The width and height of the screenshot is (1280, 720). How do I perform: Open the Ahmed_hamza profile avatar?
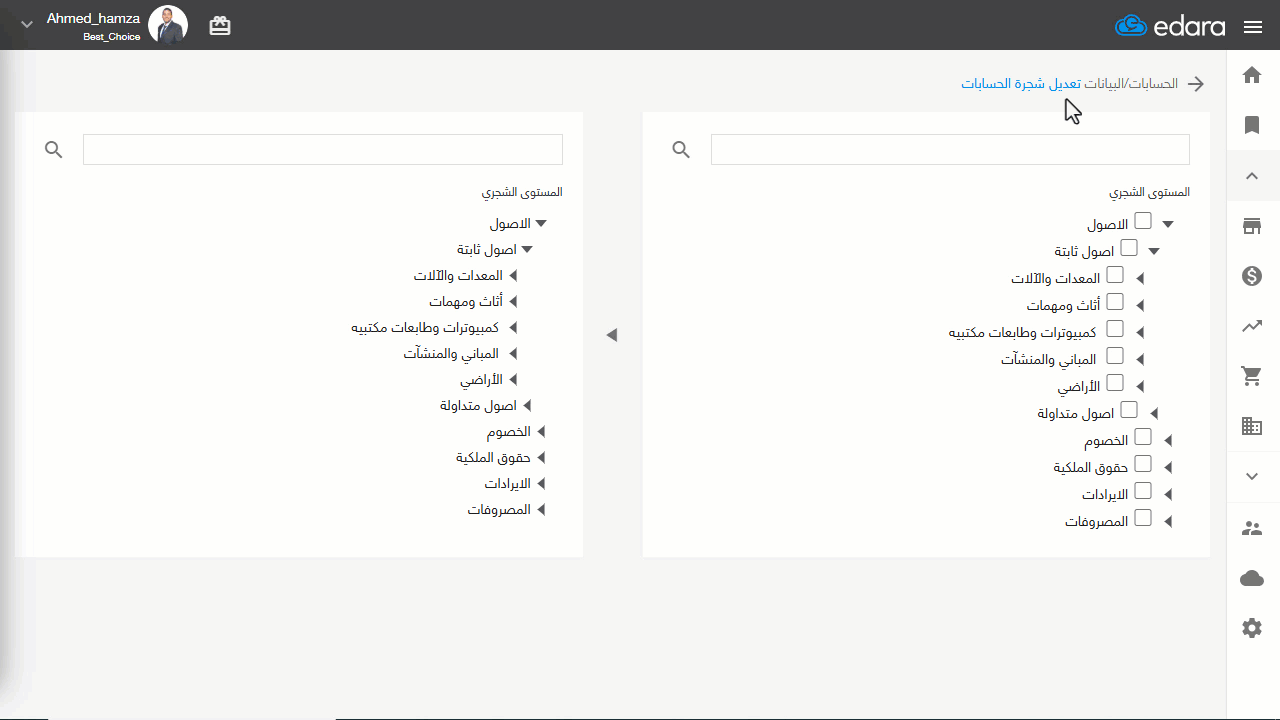[x=168, y=25]
